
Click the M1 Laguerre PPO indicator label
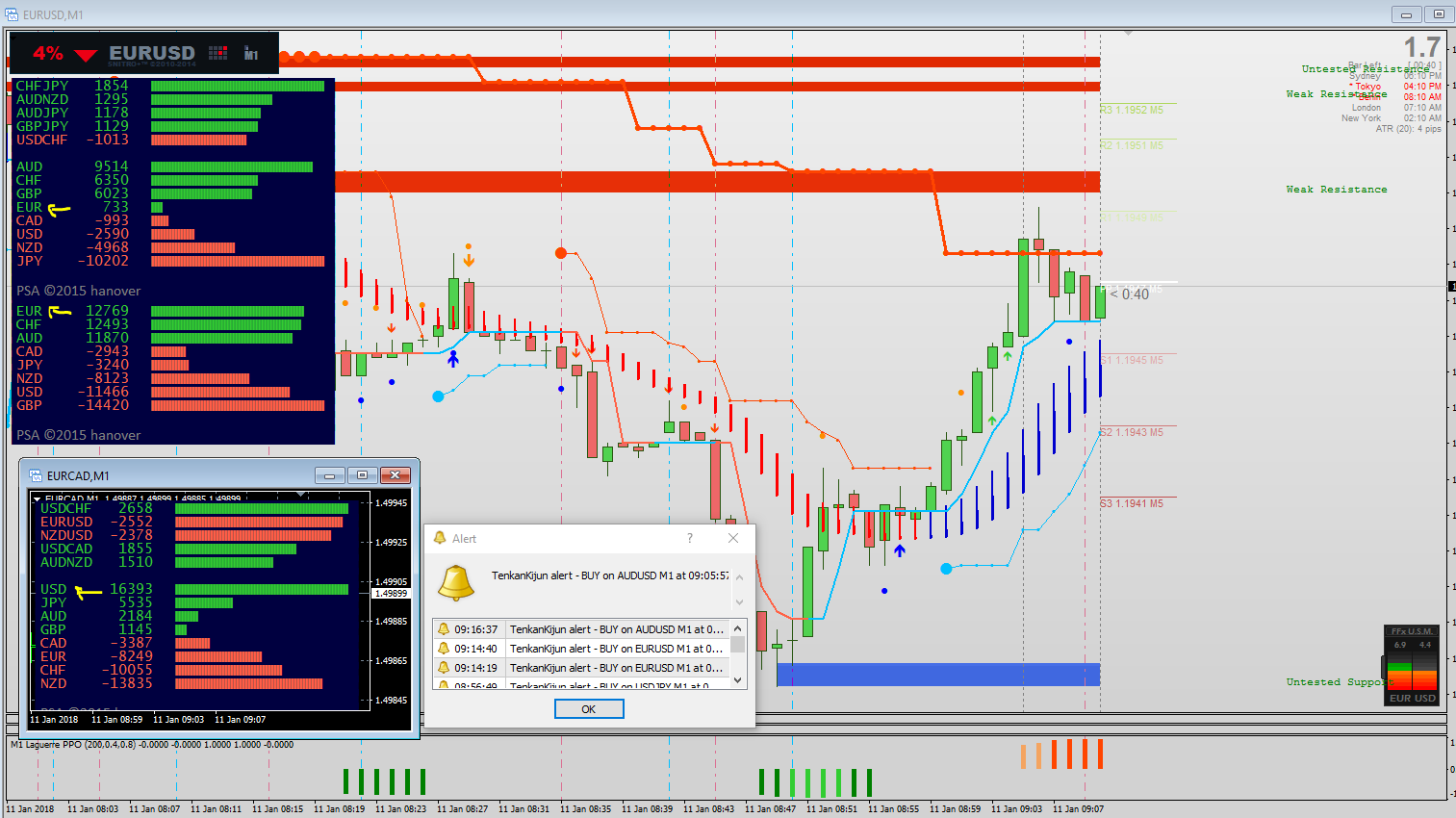coord(152,745)
